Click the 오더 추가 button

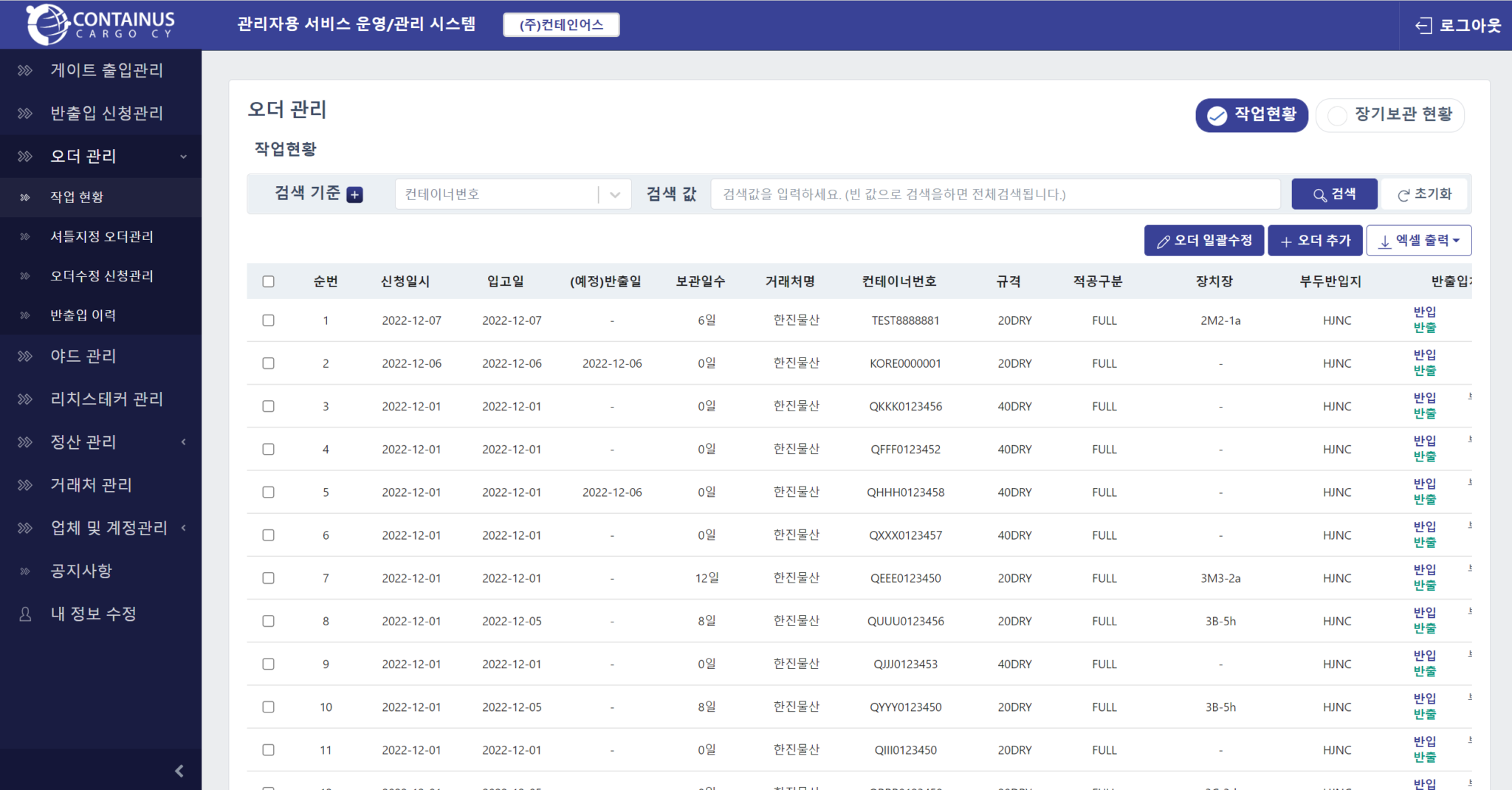point(1314,241)
